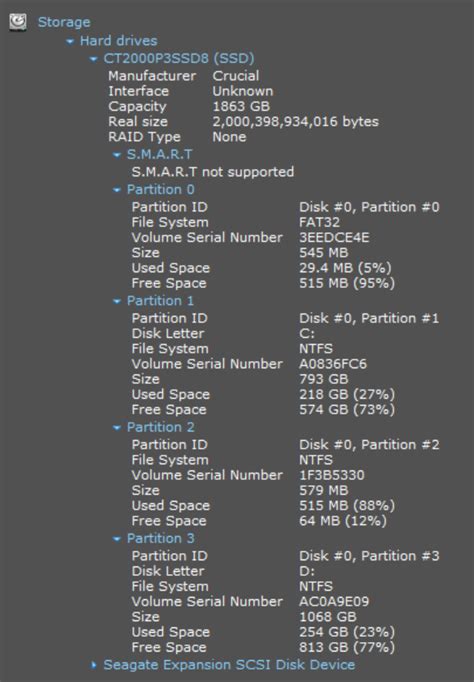Viewport: 474px width, 682px height.
Task: Collapse the S.M.A.R.T section arrow
Action: point(117,155)
